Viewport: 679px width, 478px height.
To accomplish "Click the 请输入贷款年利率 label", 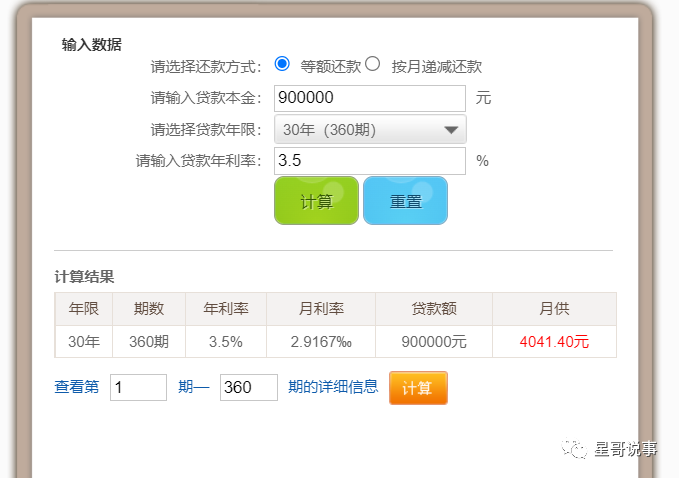I will click(199, 161).
